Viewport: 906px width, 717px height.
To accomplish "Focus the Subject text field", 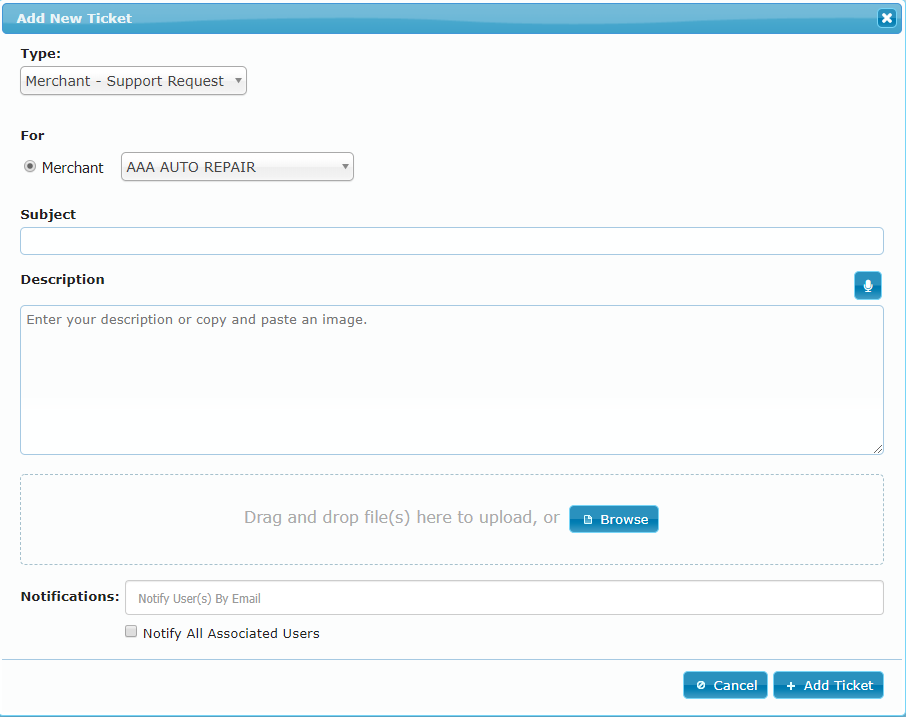I will click(x=452, y=241).
